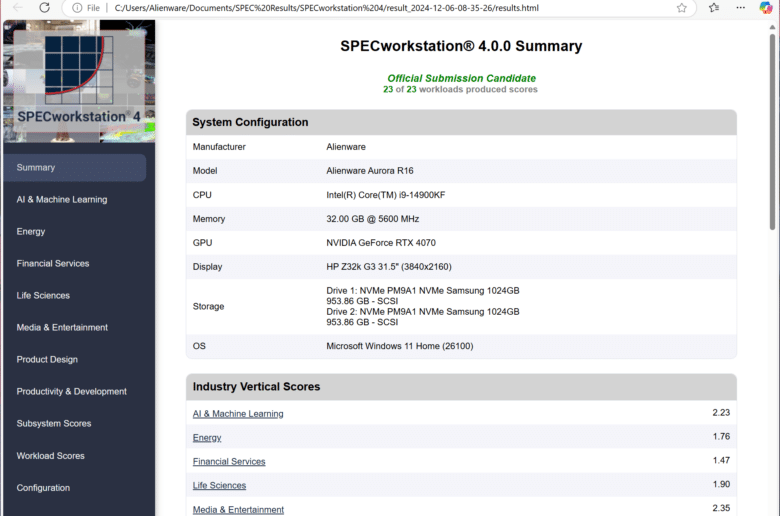
Task: Open Workload Scores in the sidebar
Action: [51, 456]
